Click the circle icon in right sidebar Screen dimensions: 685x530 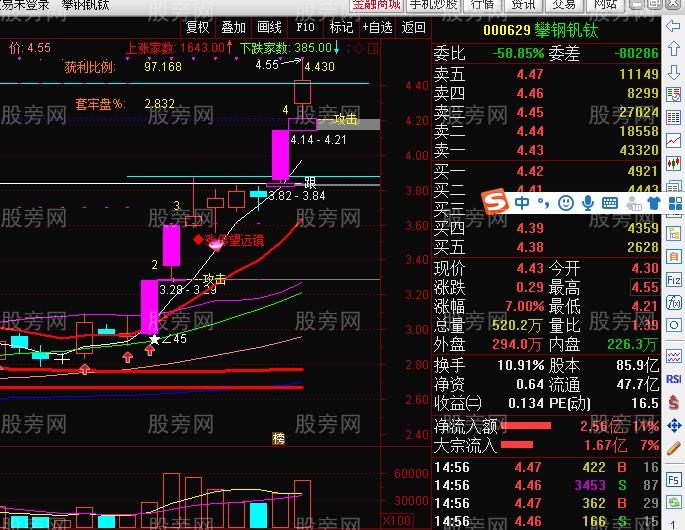(673, 326)
